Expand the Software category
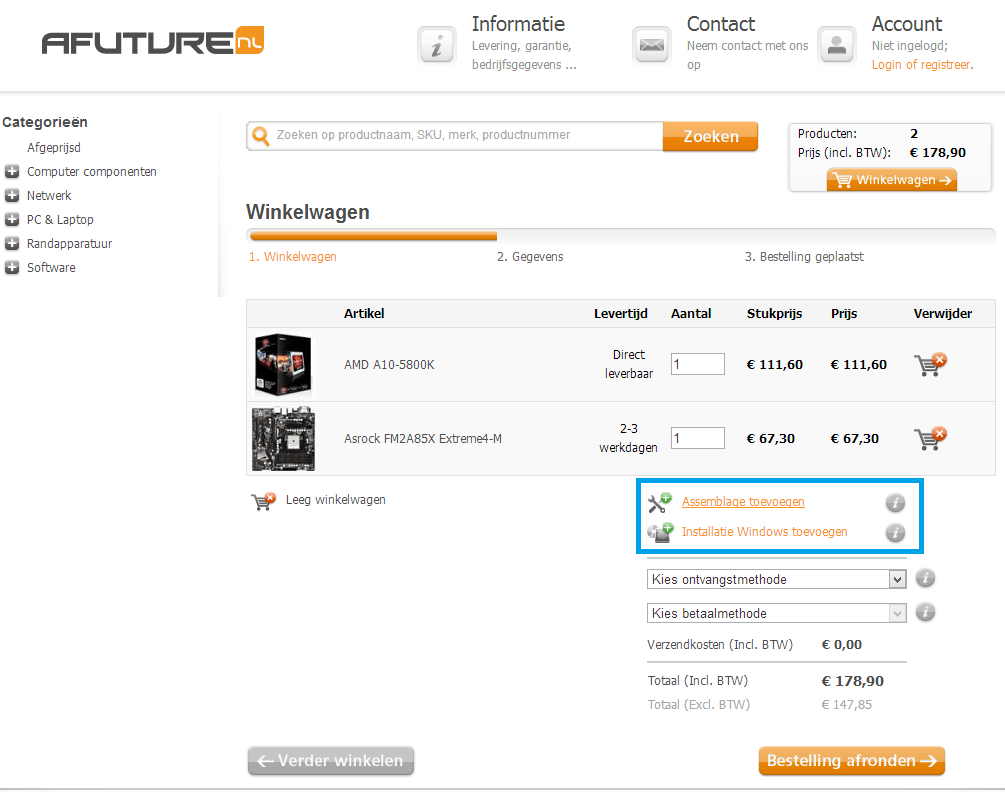This screenshot has width=1005, height=801. click(12, 267)
